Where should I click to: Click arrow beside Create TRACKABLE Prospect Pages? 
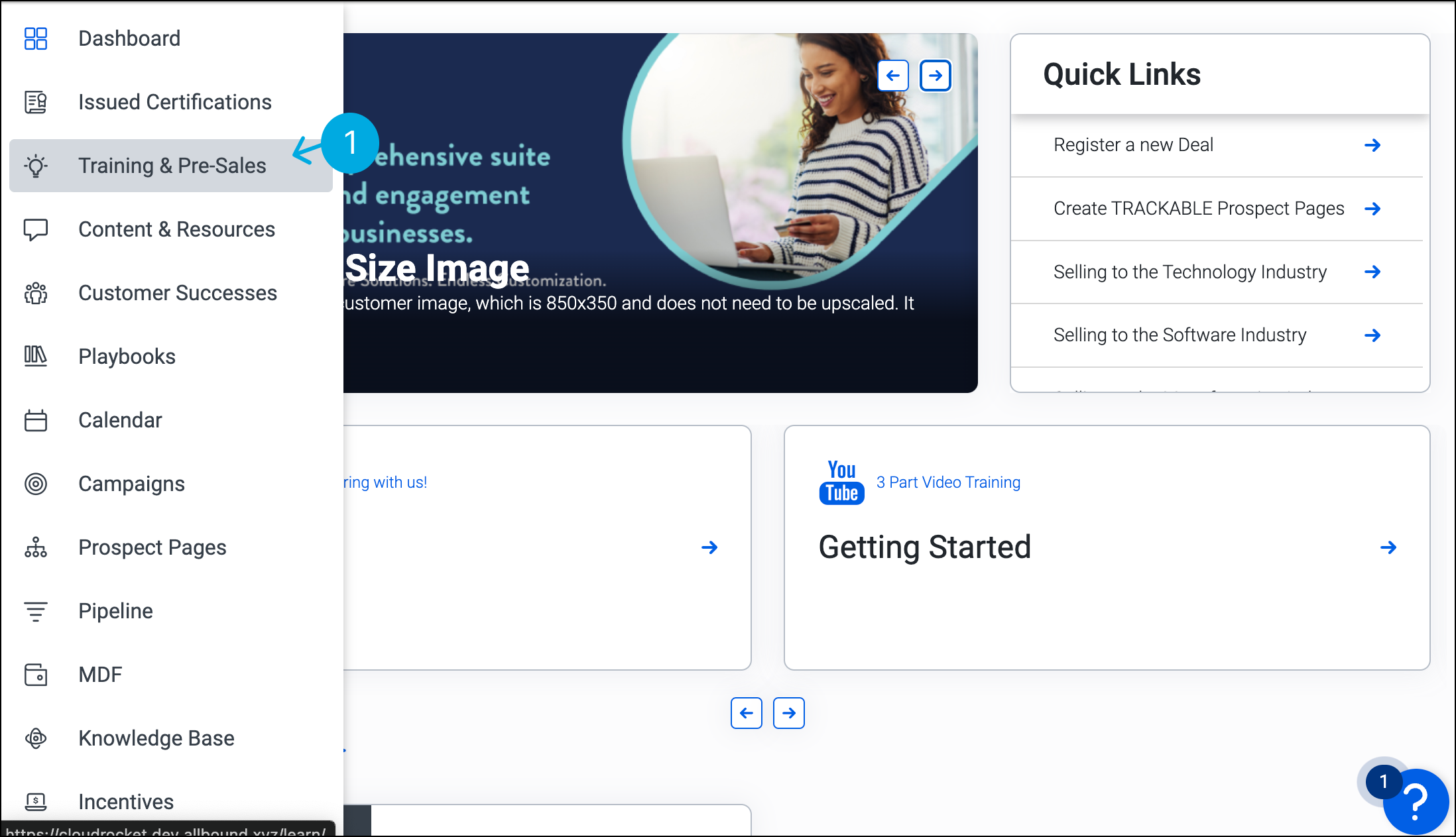[x=1372, y=209]
